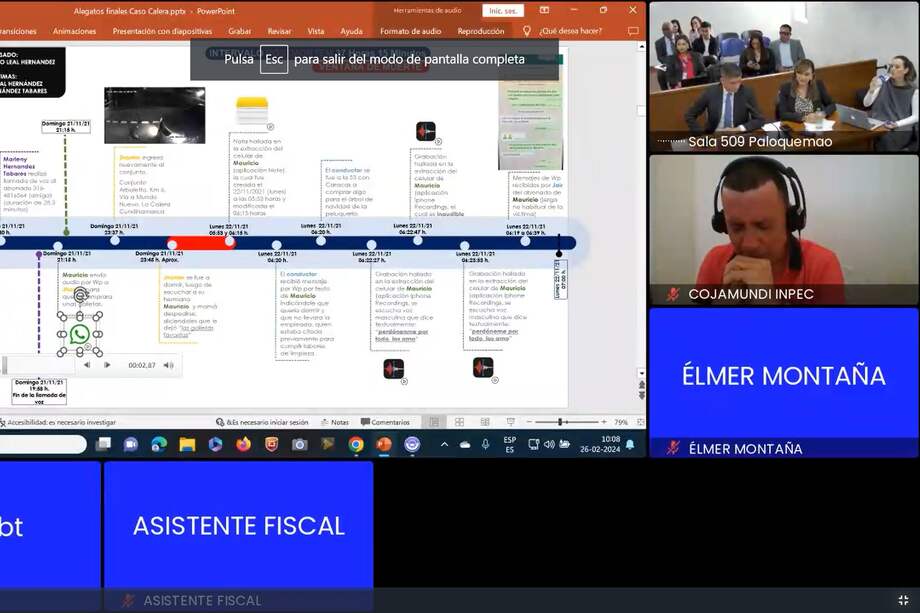Click the WhatsApp audio icon on the slide
Screen dimensions: 920x613
coord(80,334)
